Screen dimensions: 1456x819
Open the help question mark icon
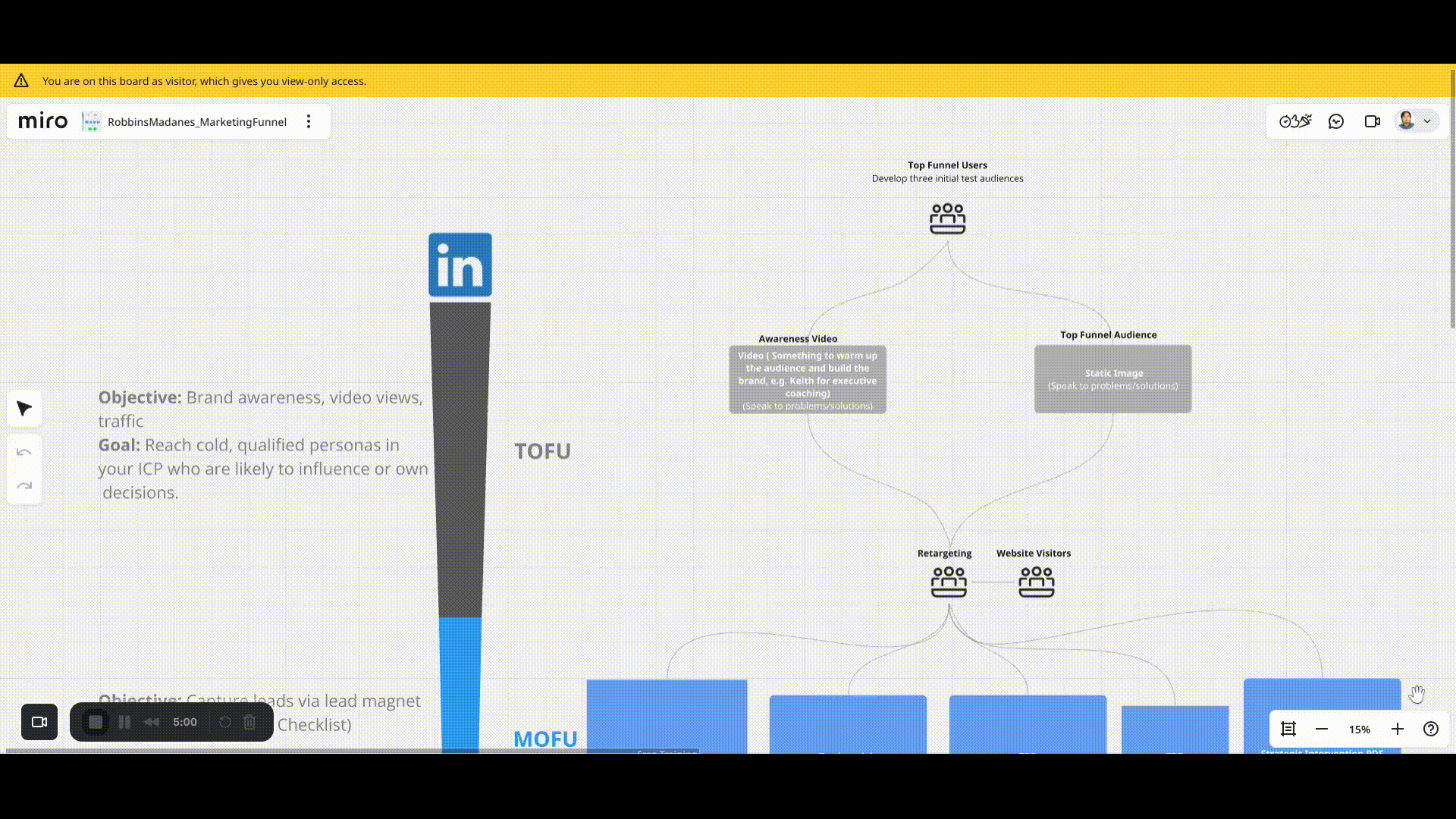pos(1432,729)
